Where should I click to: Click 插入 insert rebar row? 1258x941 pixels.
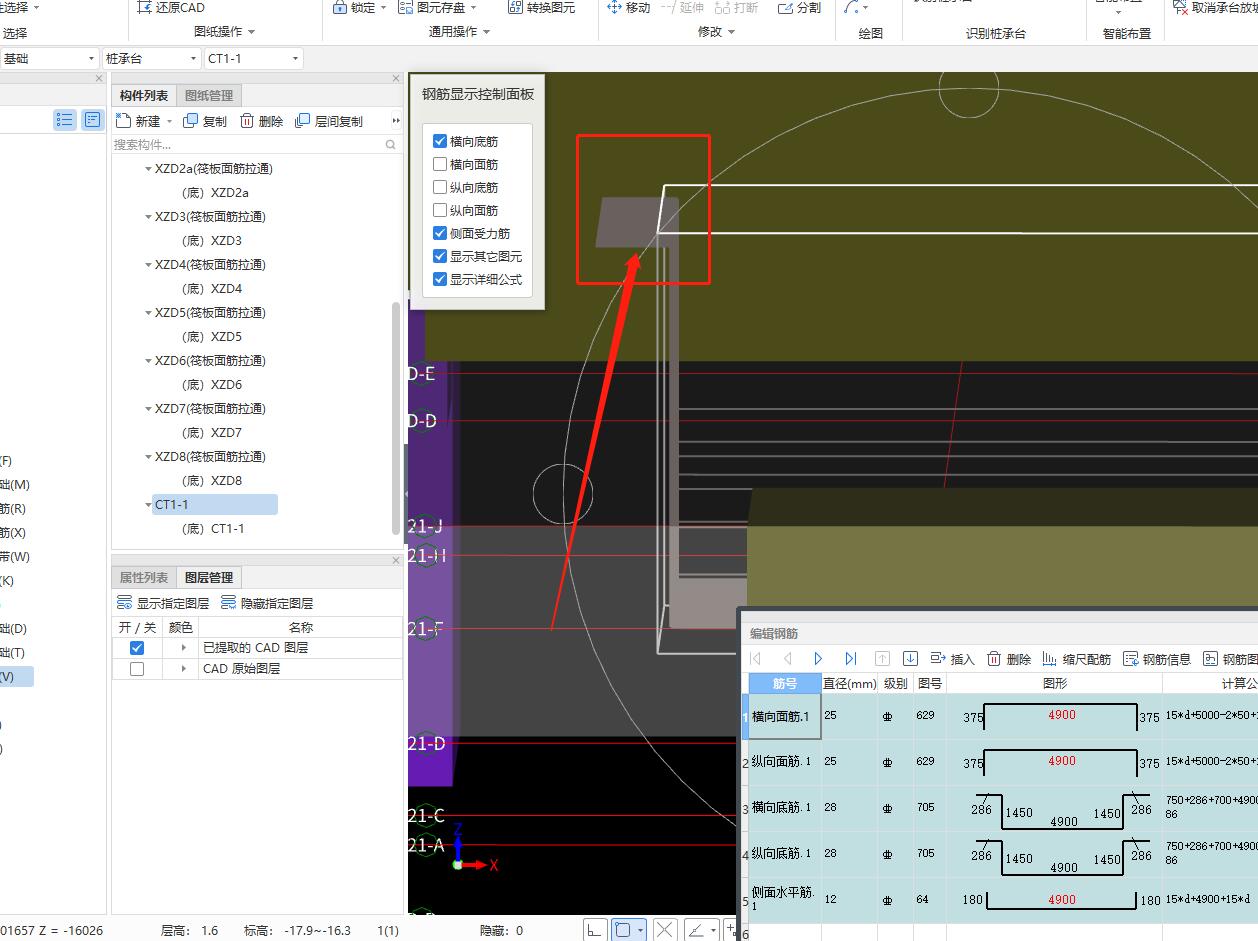(x=952, y=659)
